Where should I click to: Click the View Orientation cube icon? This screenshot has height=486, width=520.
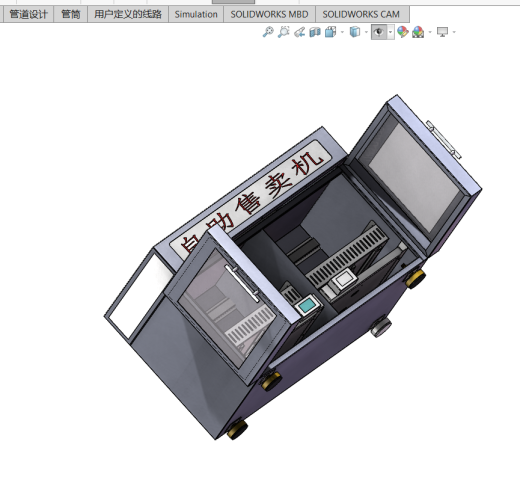click(330, 32)
